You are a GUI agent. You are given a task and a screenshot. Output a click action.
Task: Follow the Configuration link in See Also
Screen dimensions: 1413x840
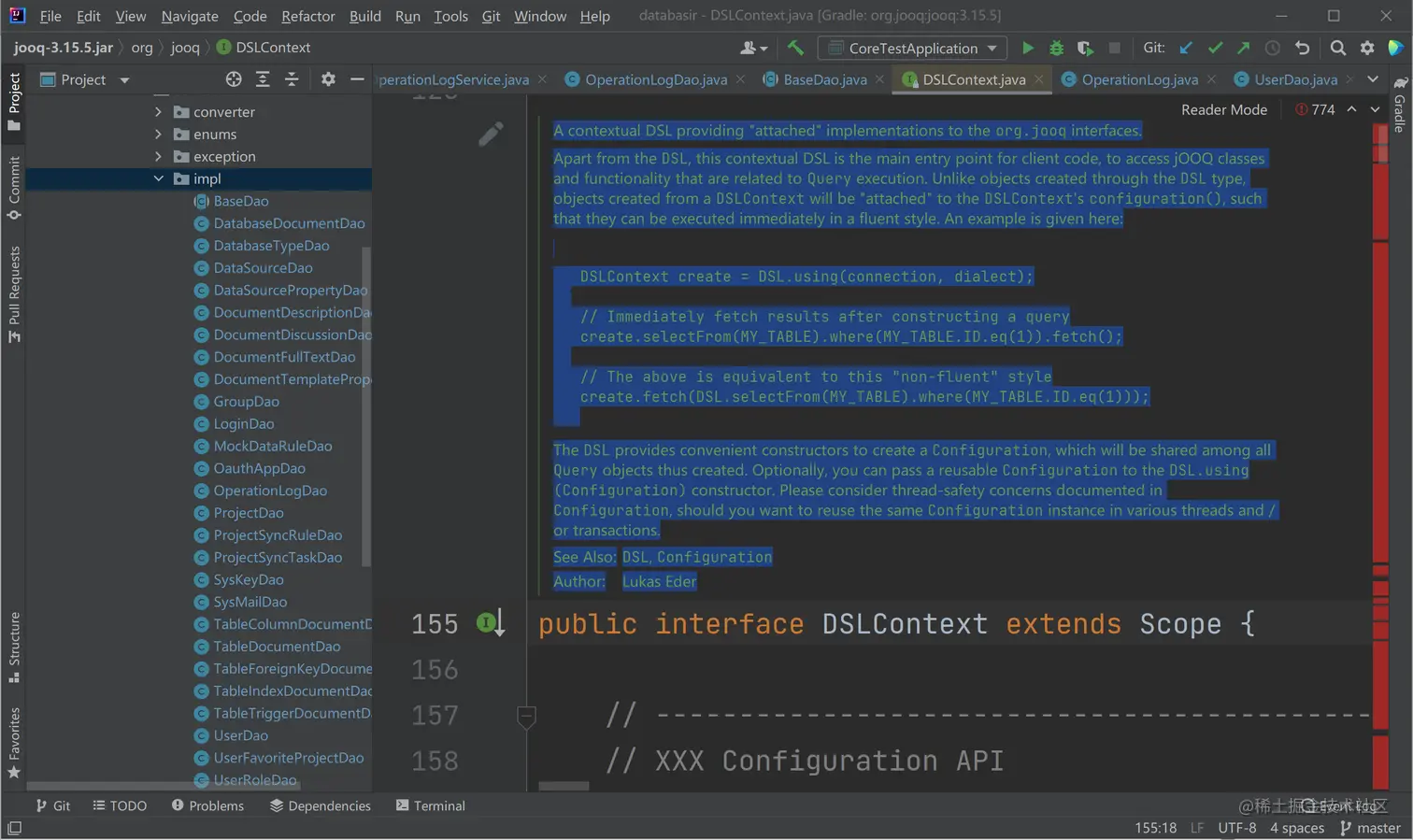(715, 557)
